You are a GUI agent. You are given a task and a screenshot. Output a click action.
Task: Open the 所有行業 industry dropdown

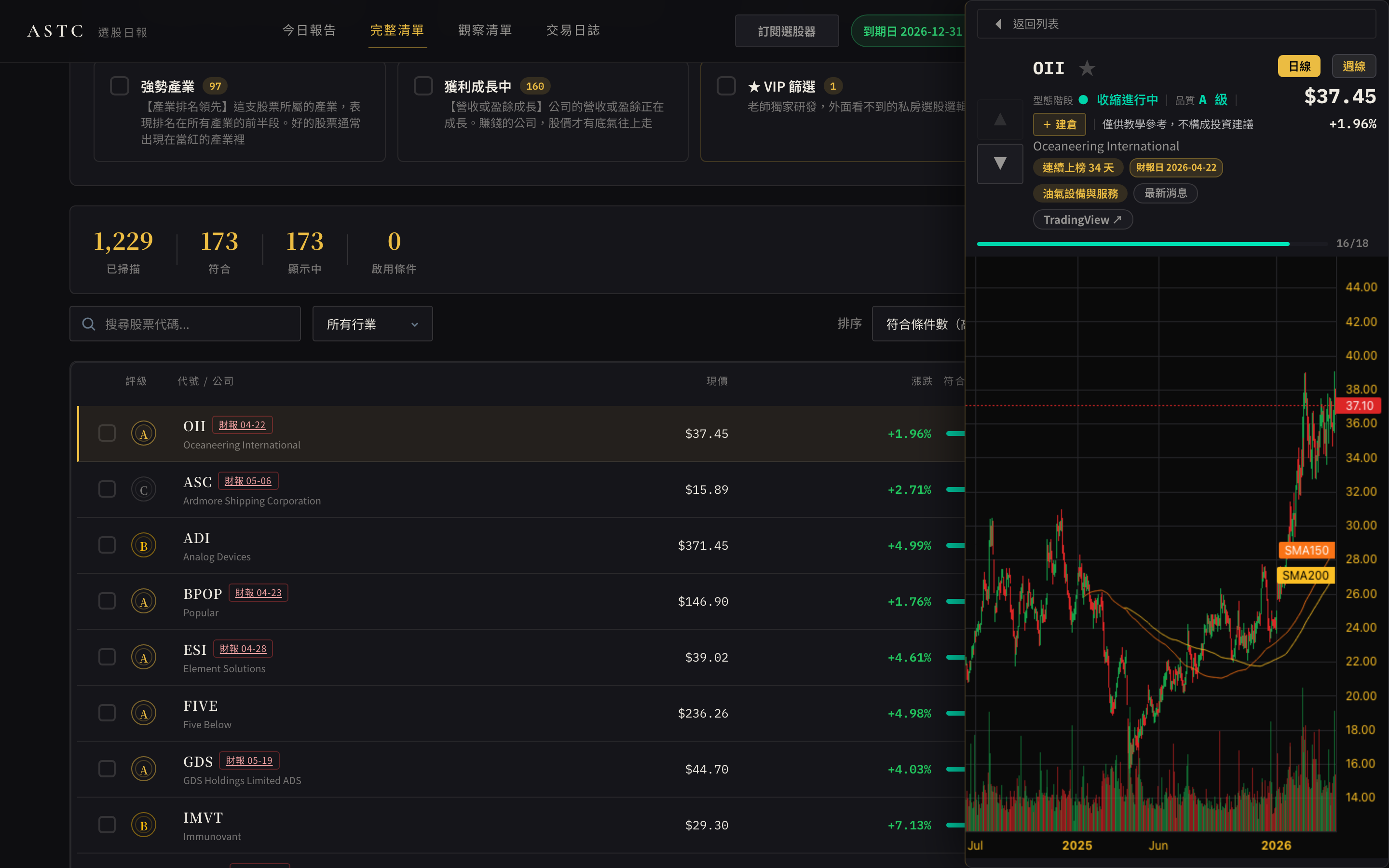372,324
